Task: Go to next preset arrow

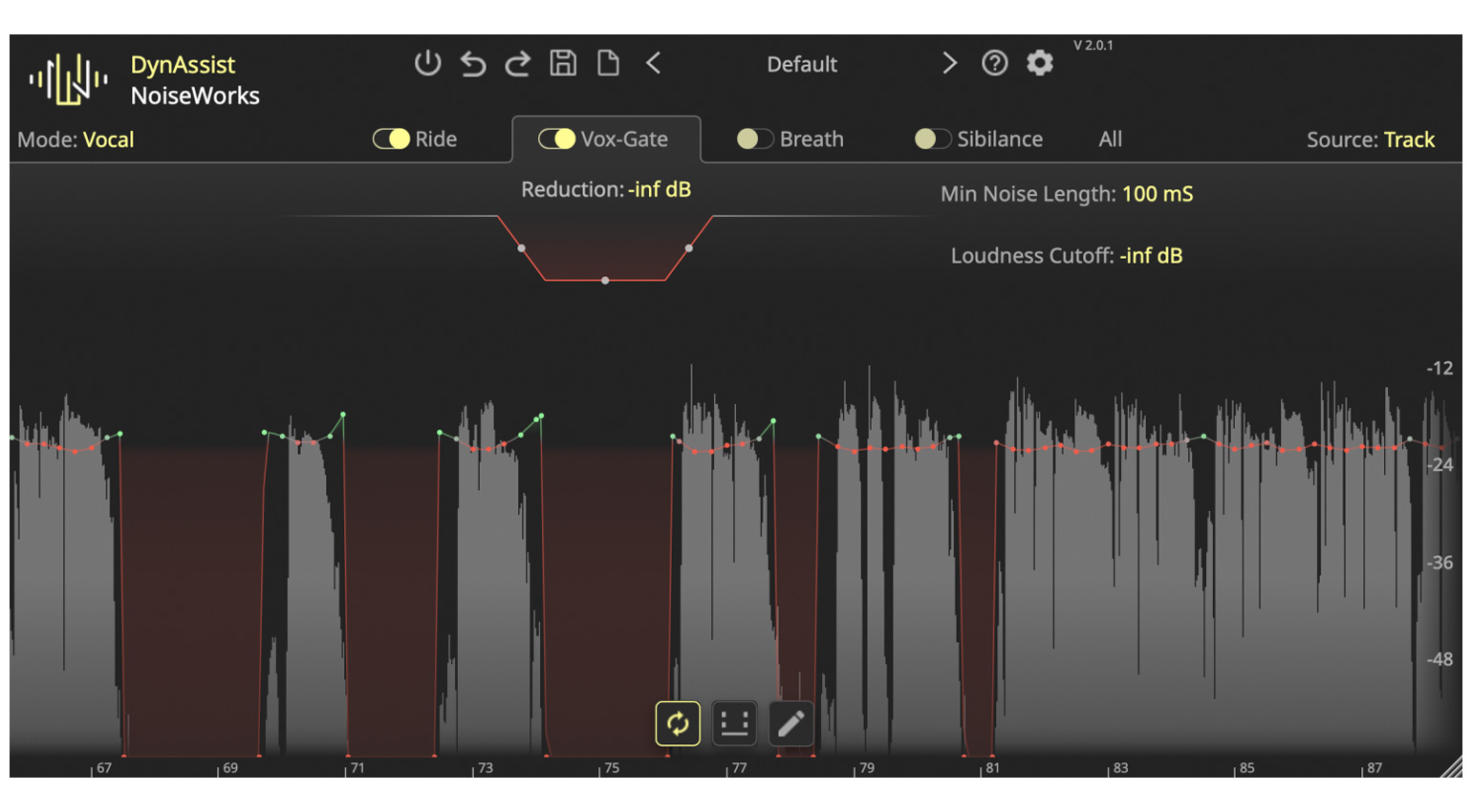Action: (948, 64)
